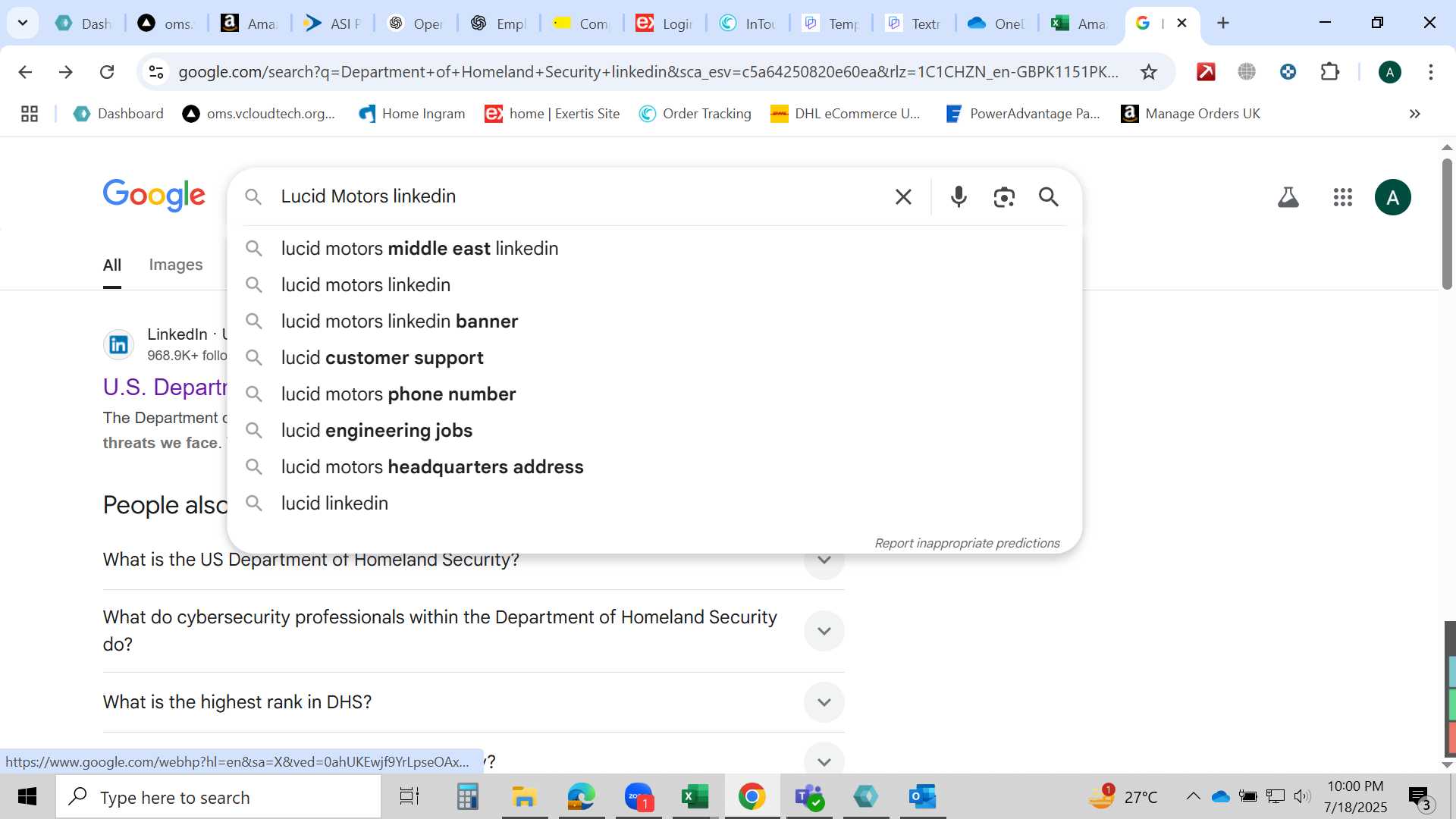This screenshot has height=819, width=1456.
Task: Open Chrome extensions puzzle icon
Action: click(x=1330, y=72)
